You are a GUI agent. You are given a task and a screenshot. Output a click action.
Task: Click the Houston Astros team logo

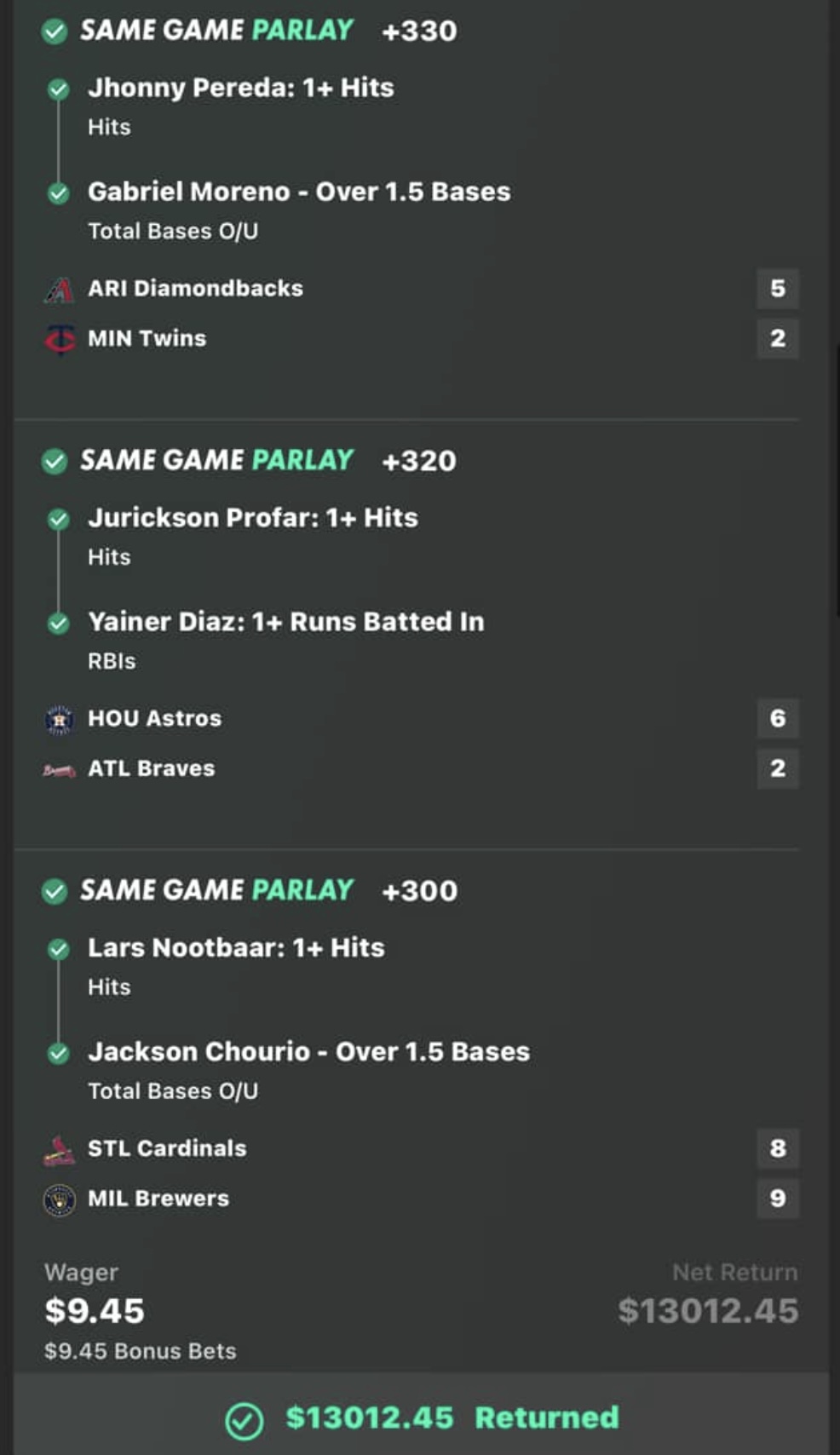pyautogui.click(x=59, y=720)
